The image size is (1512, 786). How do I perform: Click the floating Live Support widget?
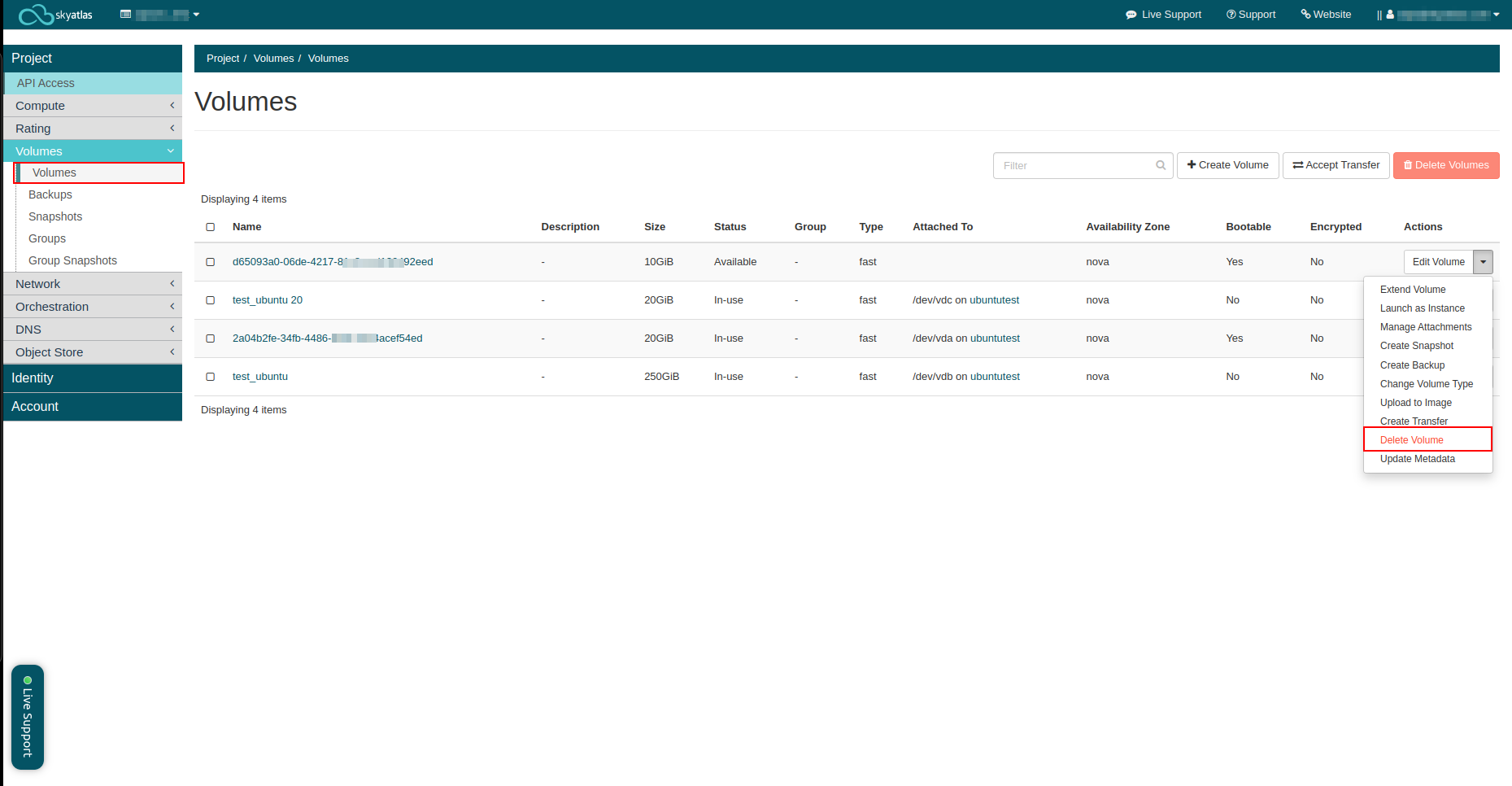pyautogui.click(x=28, y=717)
